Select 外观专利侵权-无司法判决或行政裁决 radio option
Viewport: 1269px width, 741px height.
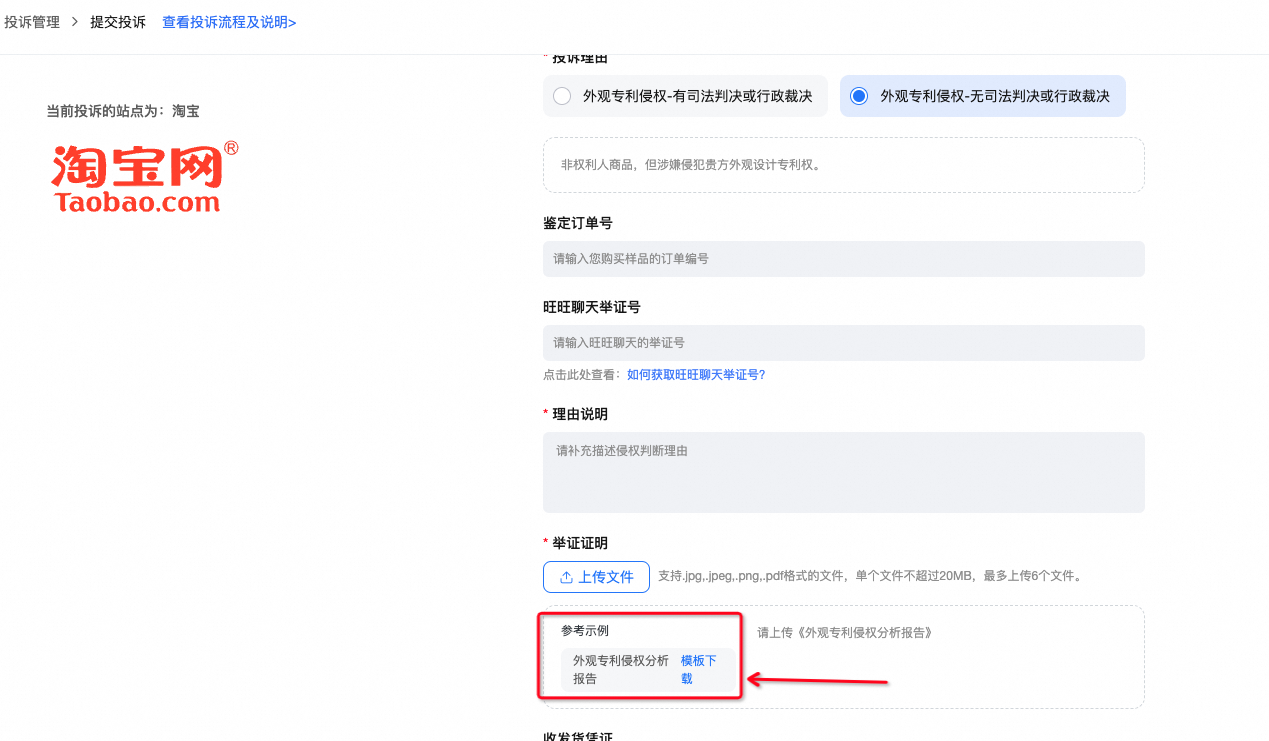[x=982, y=96]
